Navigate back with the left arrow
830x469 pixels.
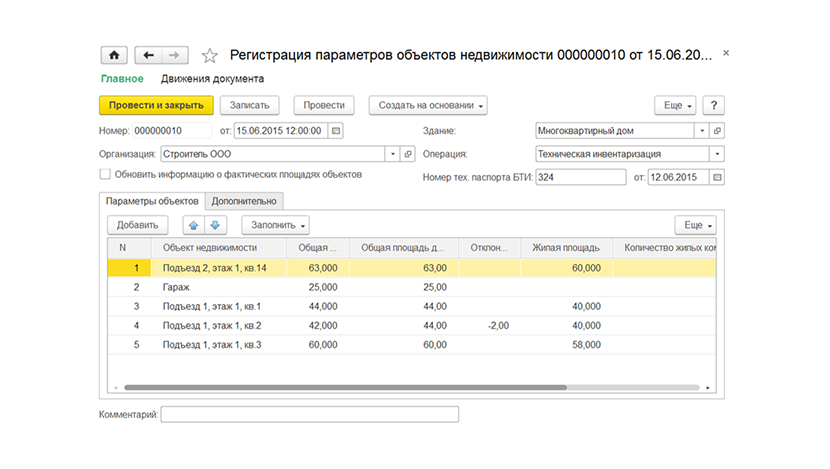[x=148, y=55]
